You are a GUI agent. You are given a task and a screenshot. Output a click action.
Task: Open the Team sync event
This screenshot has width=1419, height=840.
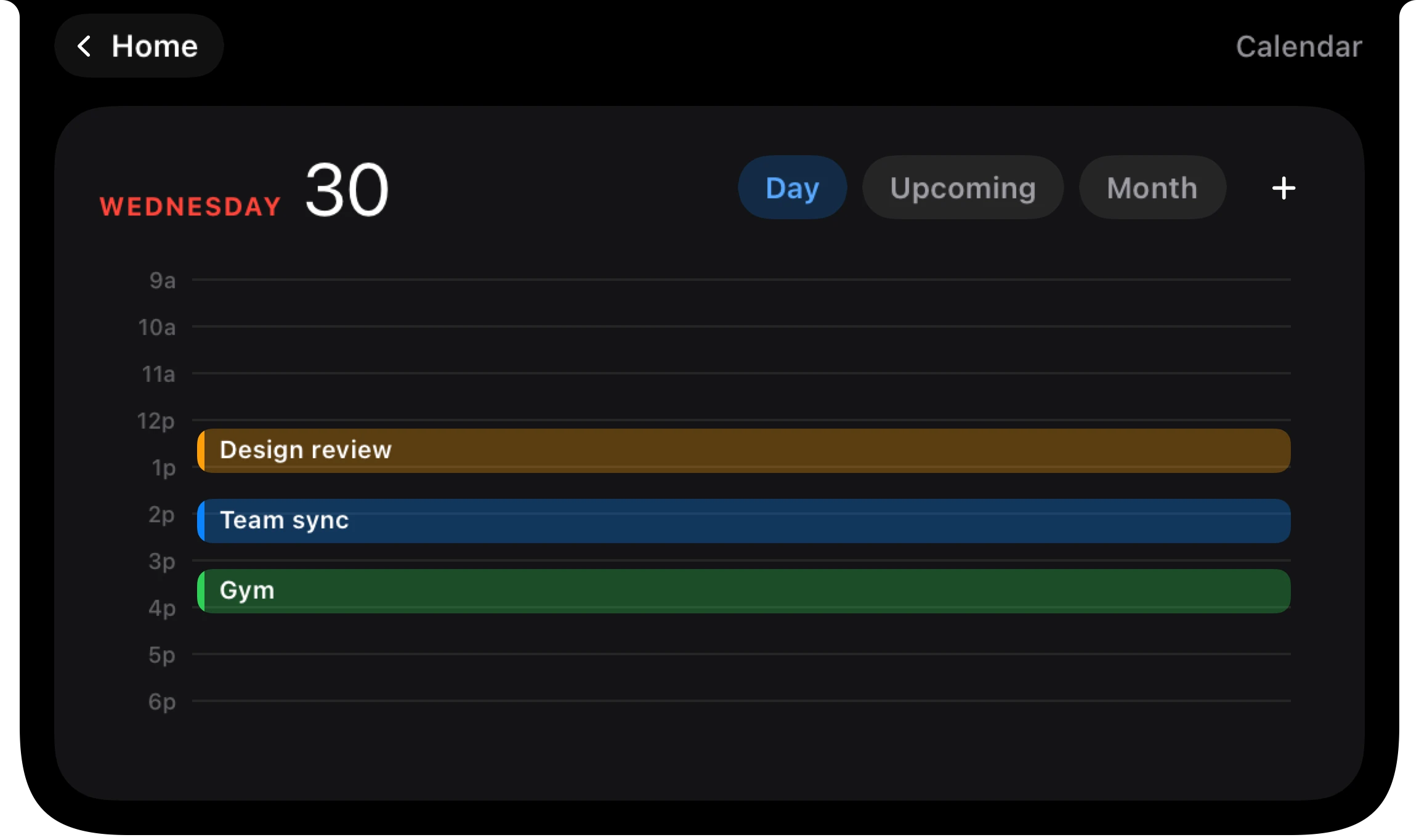click(x=744, y=521)
